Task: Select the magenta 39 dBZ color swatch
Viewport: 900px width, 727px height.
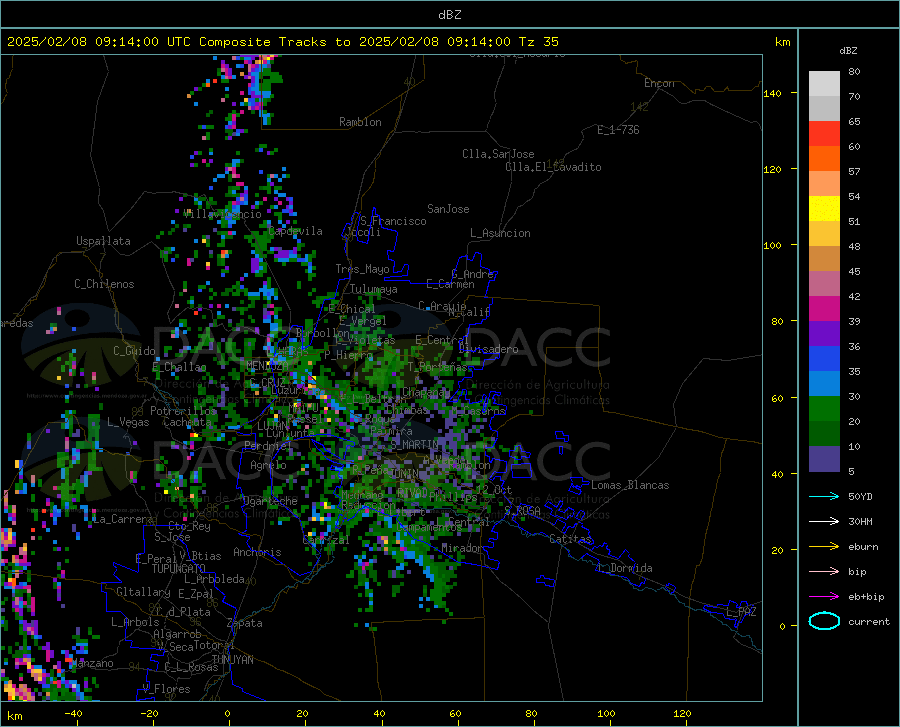Action: (x=824, y=309)
